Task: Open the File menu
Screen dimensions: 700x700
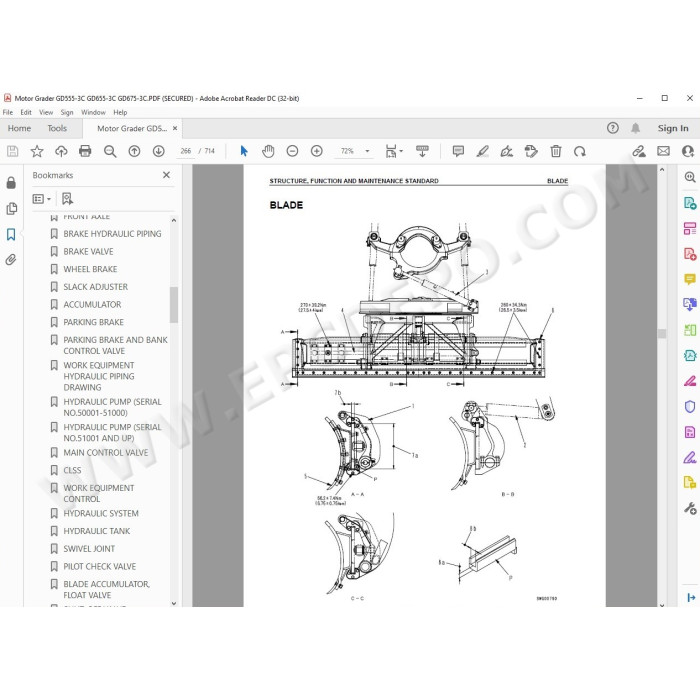Action: click(x=8, y=112)
